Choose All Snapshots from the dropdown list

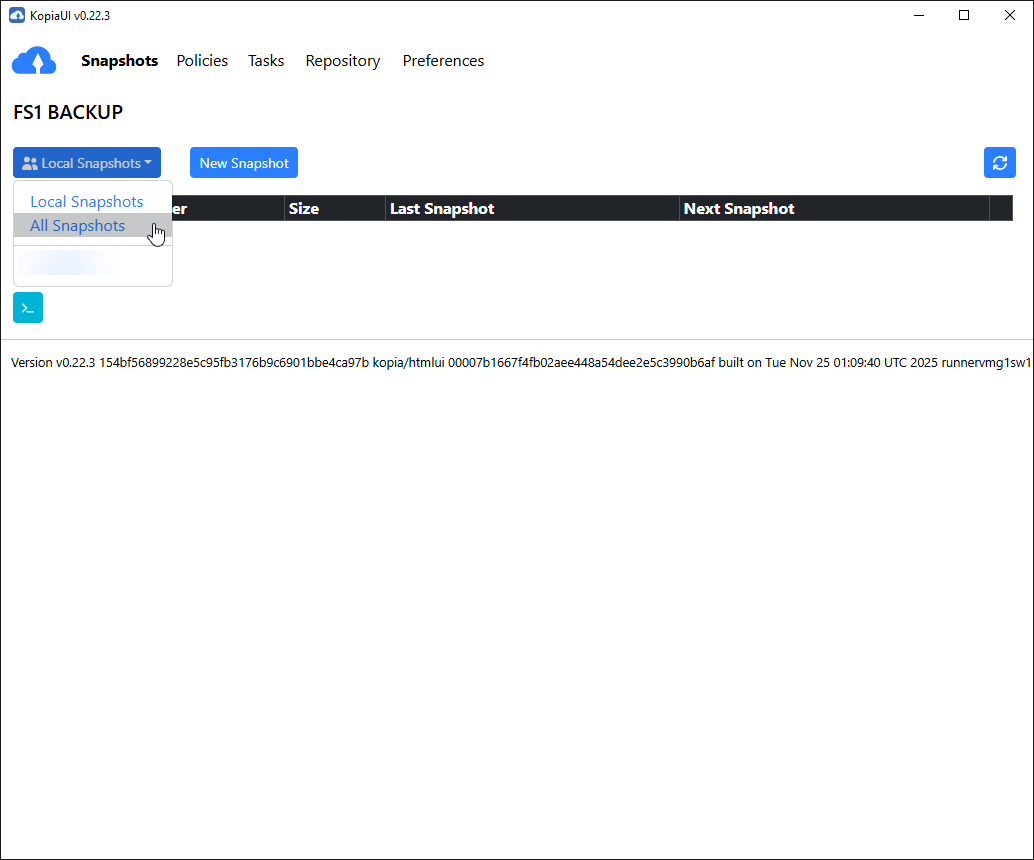(x=78, y=226)
